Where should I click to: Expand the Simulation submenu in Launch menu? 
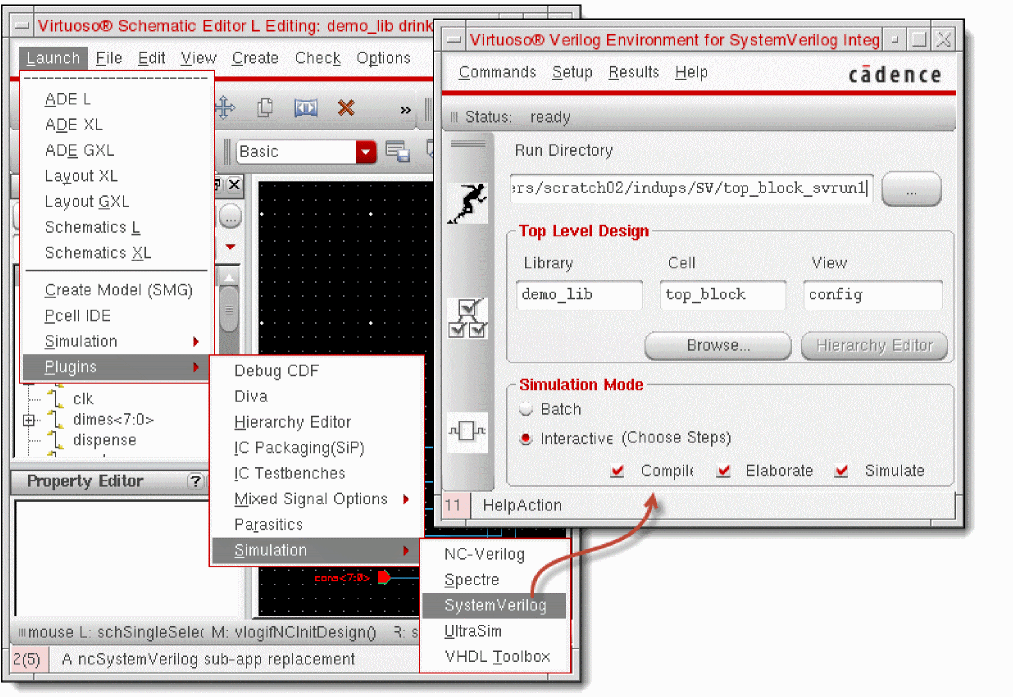pos(196,342)
